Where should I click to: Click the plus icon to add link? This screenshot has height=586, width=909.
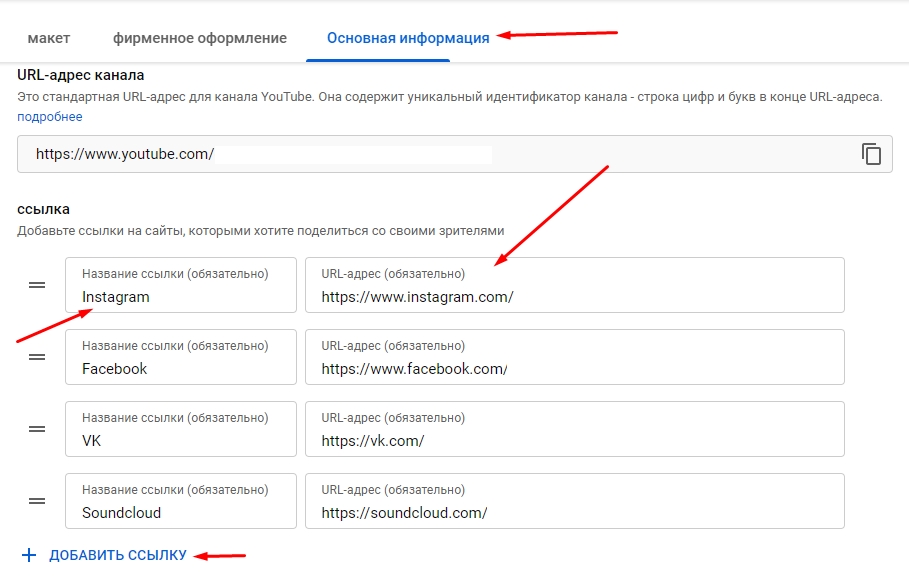[x=29, y=555]
